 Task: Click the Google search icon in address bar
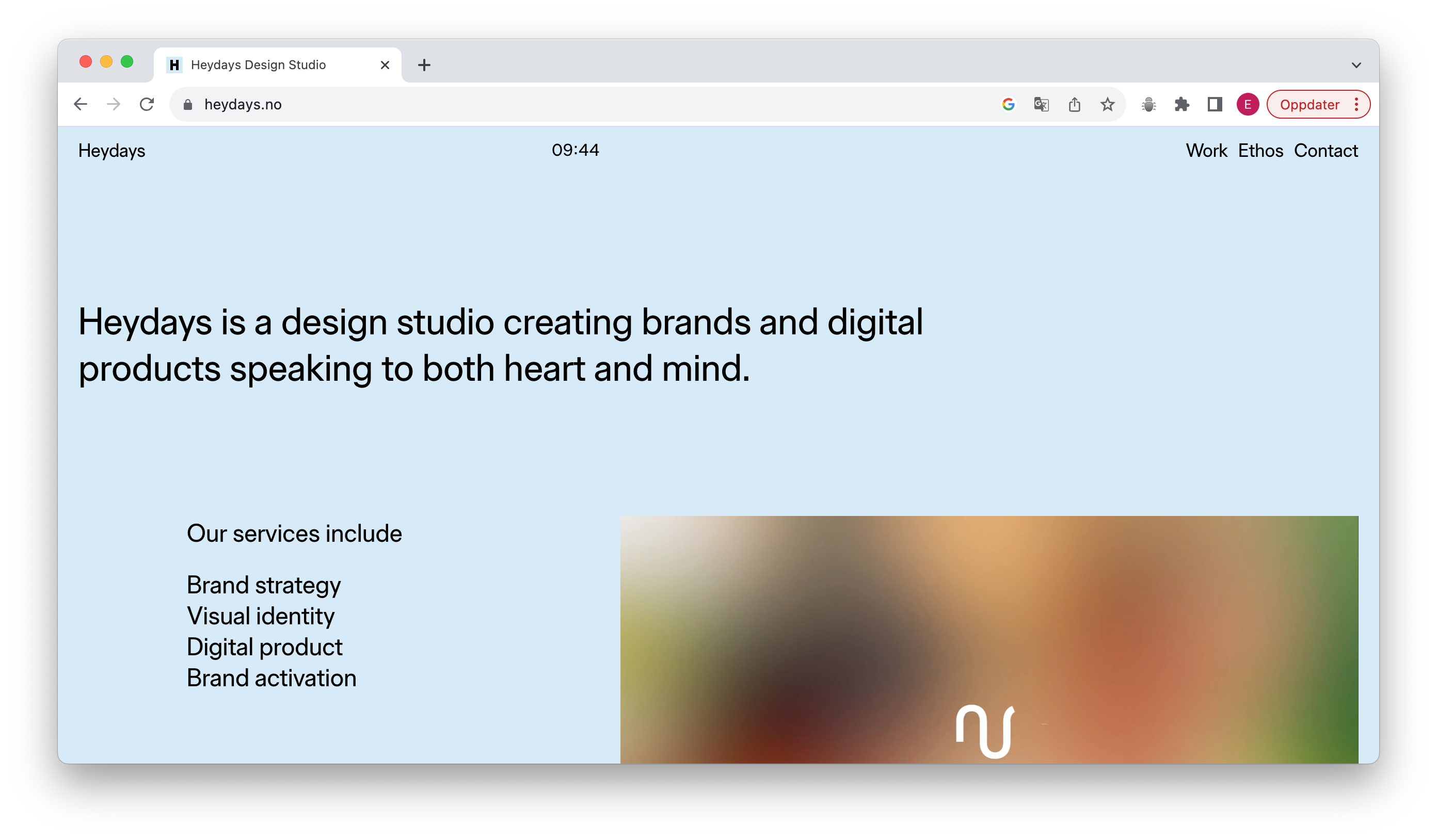tap(1008, 103)
